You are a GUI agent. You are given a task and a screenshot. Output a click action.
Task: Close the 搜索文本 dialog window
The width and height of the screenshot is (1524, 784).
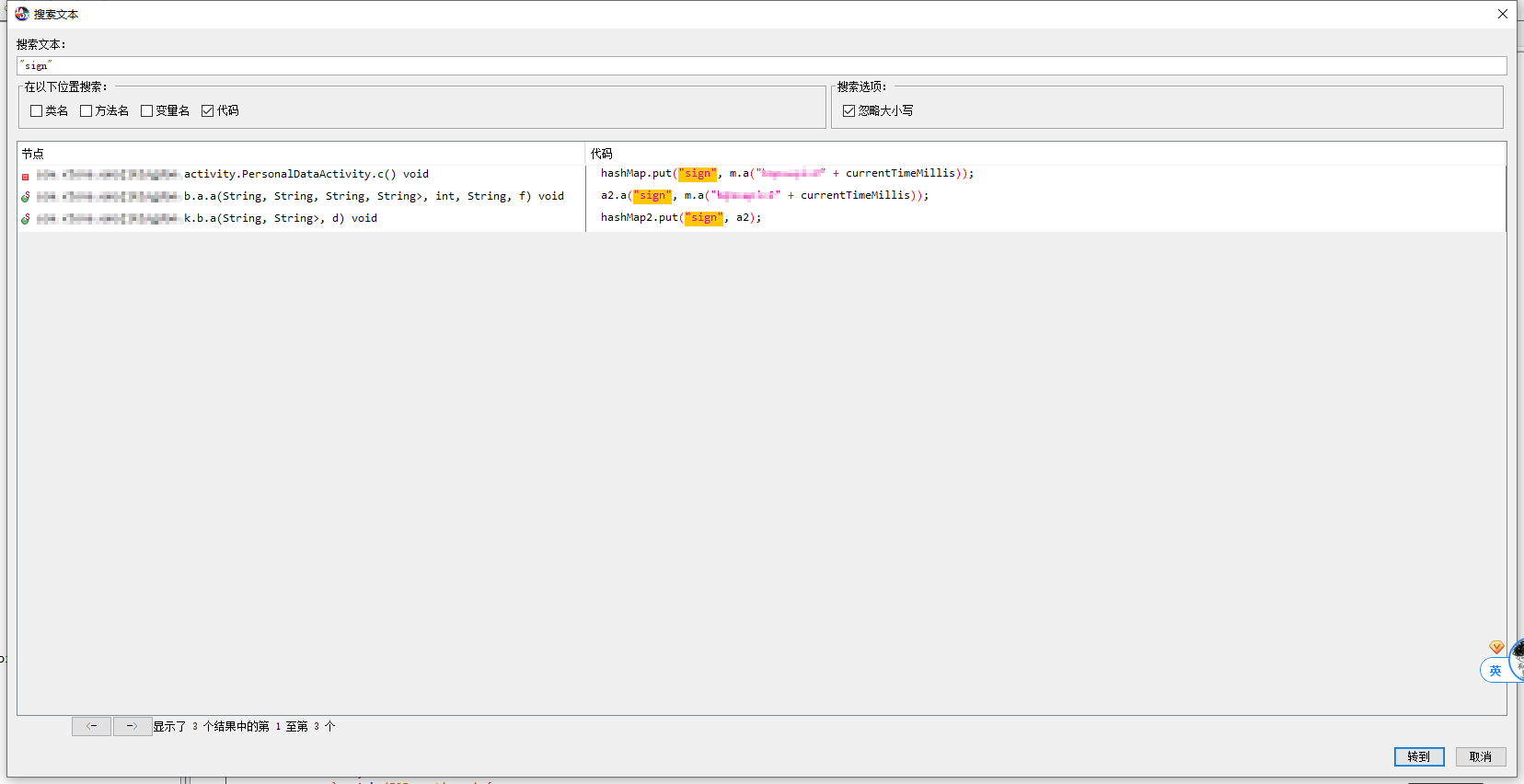[x=1502, y=14]
